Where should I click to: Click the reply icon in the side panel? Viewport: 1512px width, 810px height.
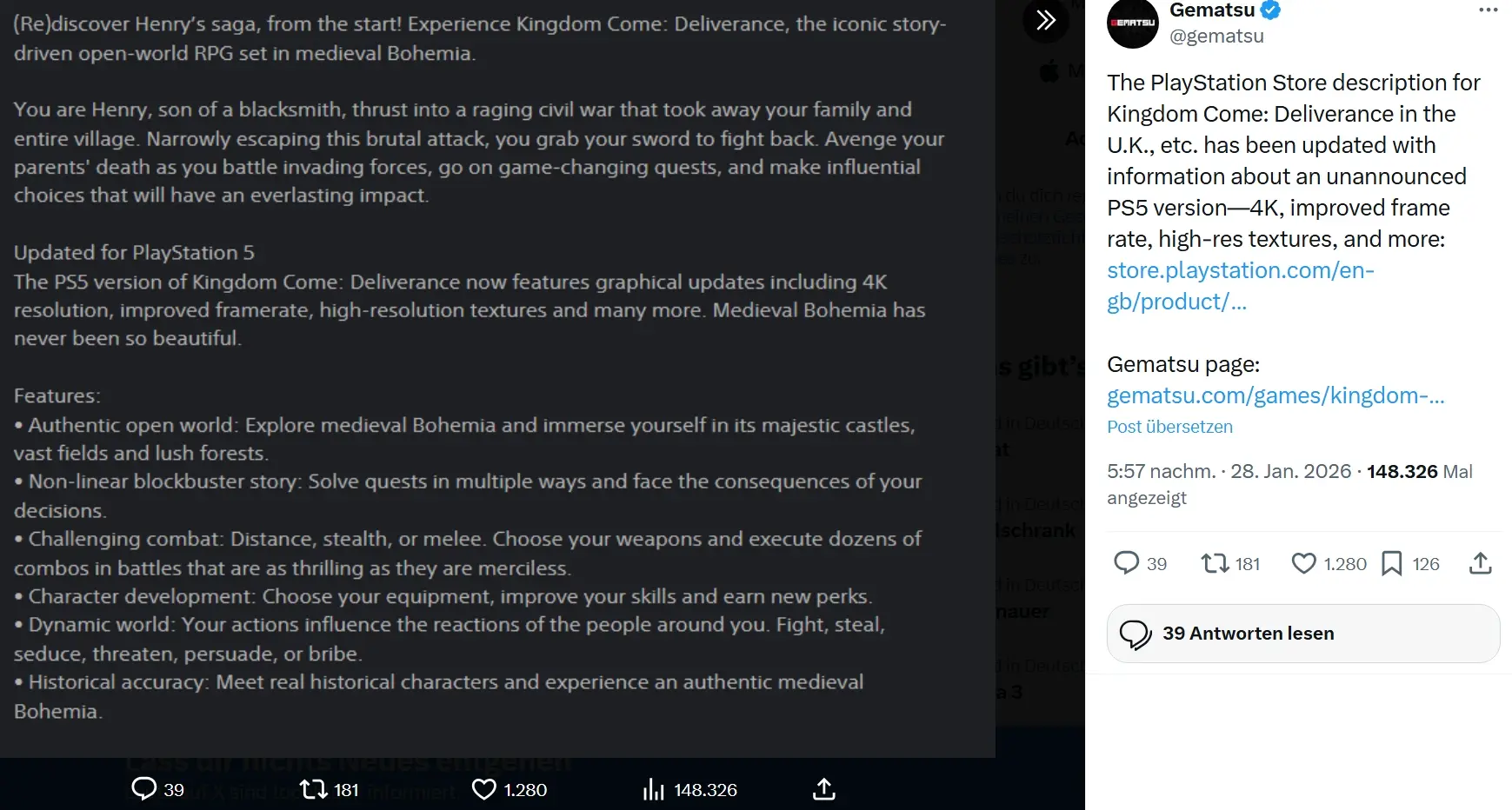click(x=1127, y=563)
